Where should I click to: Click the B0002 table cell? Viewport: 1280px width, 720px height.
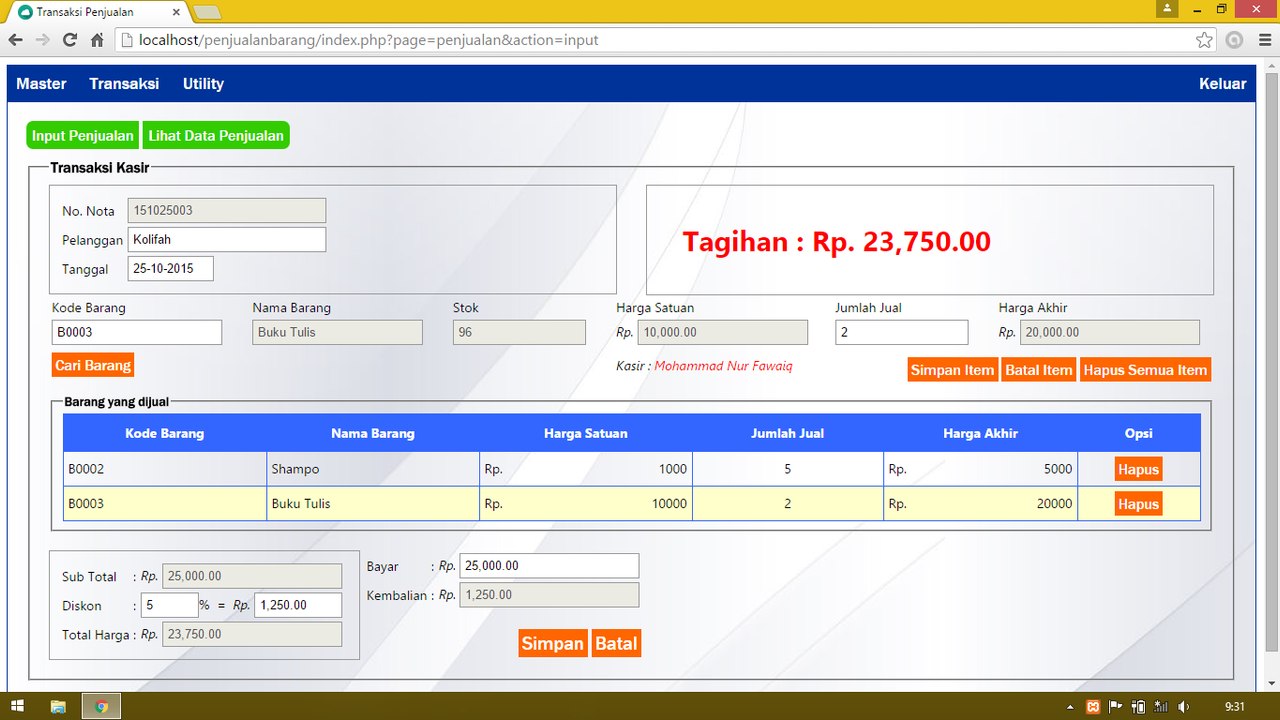(x=165, y=469)
